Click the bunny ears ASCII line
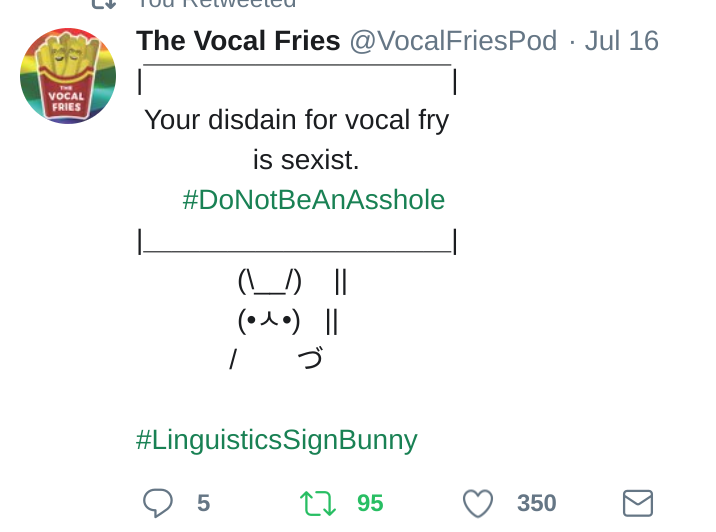Screen dimensions: 716x532 [x=270, y=282]
